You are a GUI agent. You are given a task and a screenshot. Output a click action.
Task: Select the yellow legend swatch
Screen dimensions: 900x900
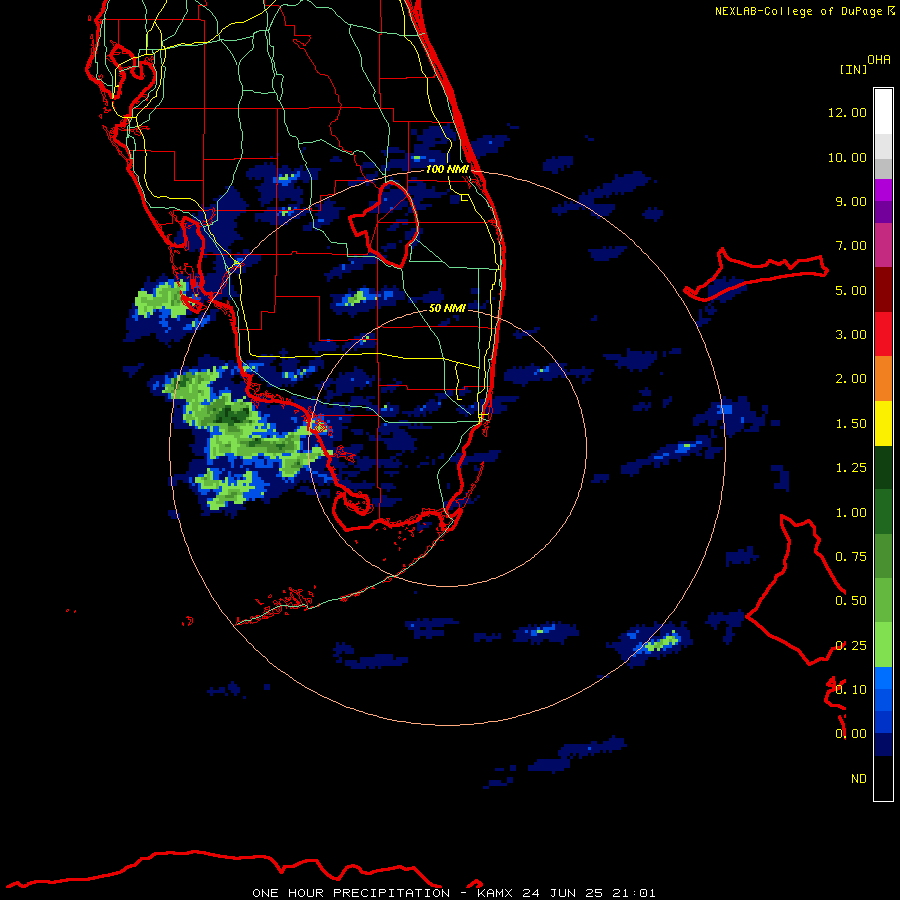tap(883, 423)
